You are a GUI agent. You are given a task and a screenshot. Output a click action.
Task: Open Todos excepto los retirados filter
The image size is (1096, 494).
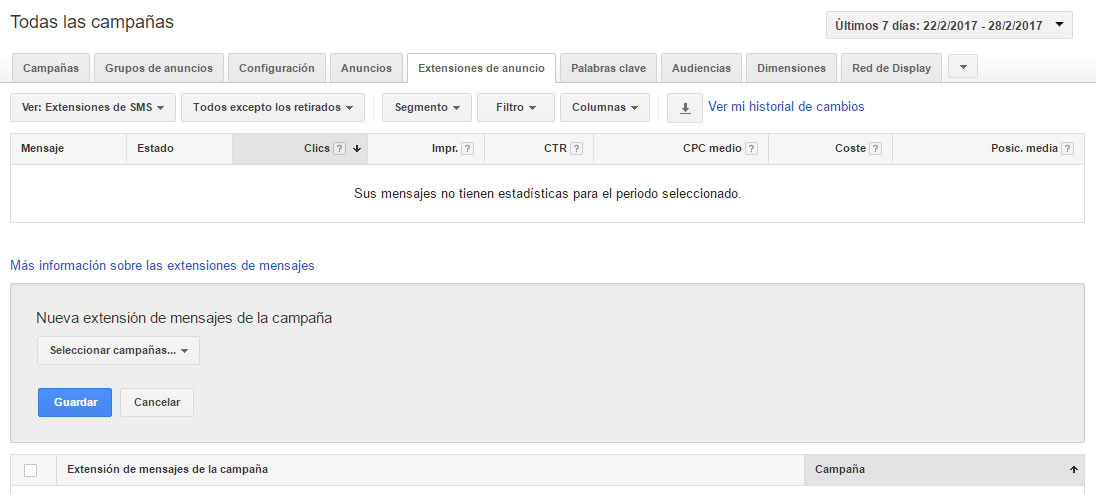point(273,108)
